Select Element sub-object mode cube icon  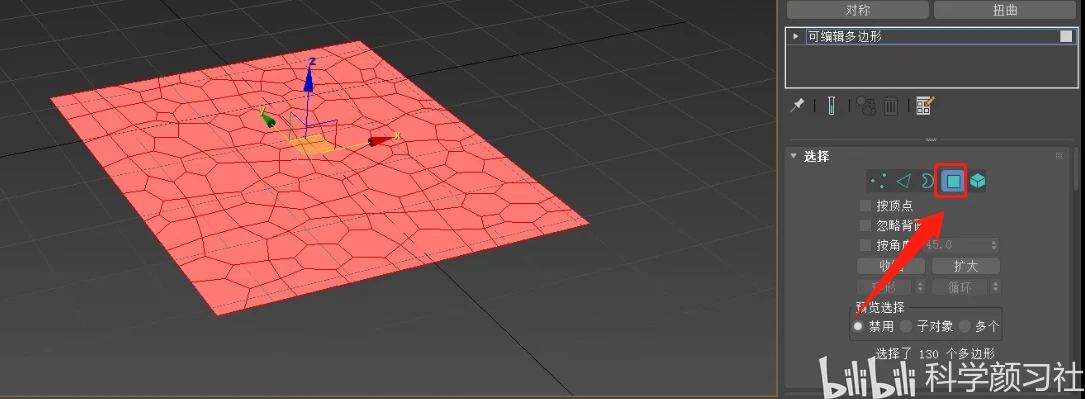click(977, 181)
